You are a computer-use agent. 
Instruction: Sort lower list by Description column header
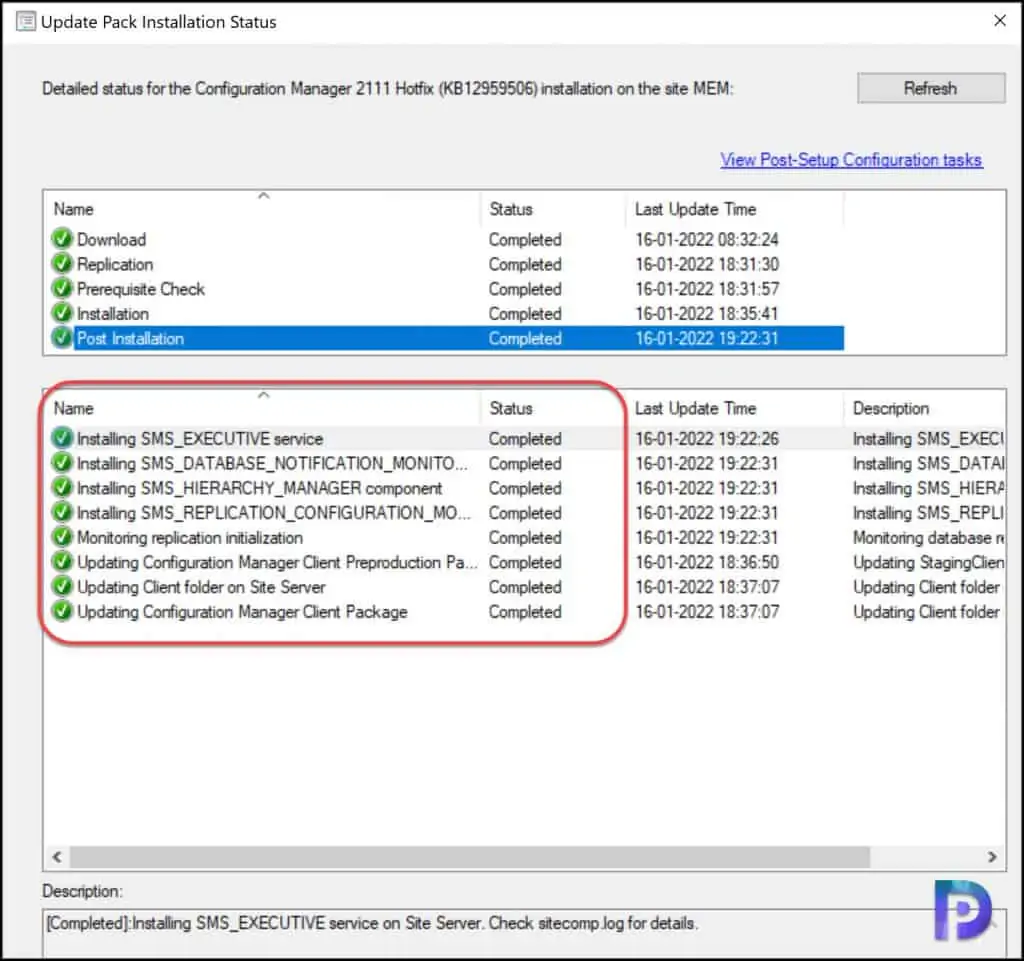pos(924,408)
